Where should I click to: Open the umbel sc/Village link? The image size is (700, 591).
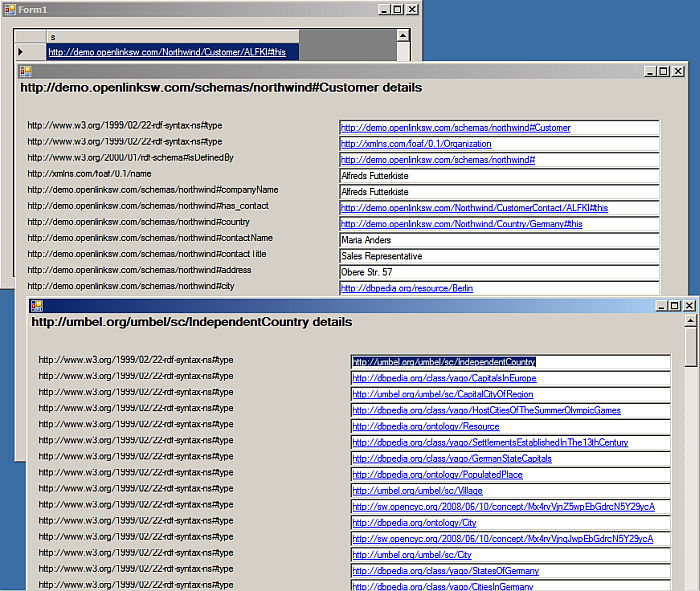coord(417,491)
